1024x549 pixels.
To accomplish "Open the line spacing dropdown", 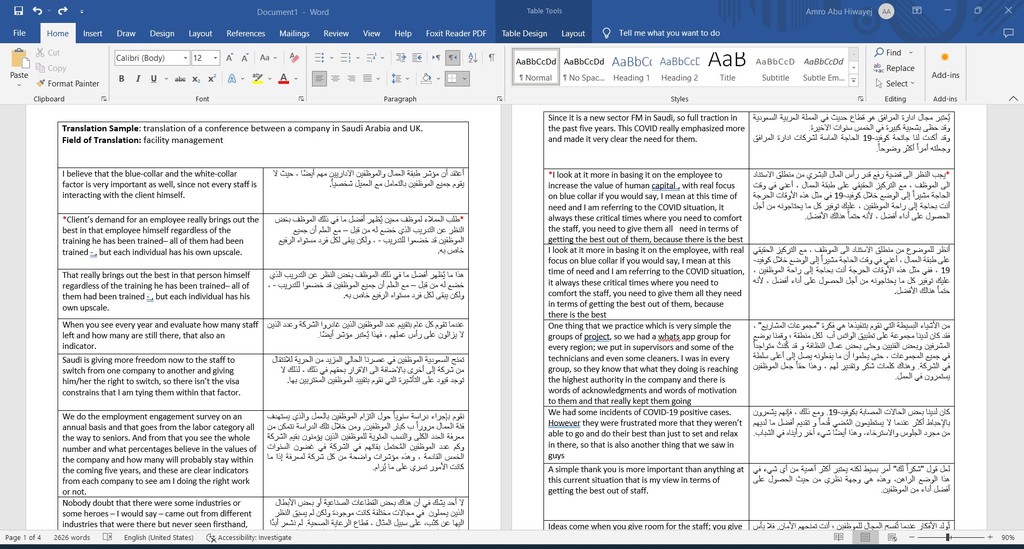I will tap(399, 79).
